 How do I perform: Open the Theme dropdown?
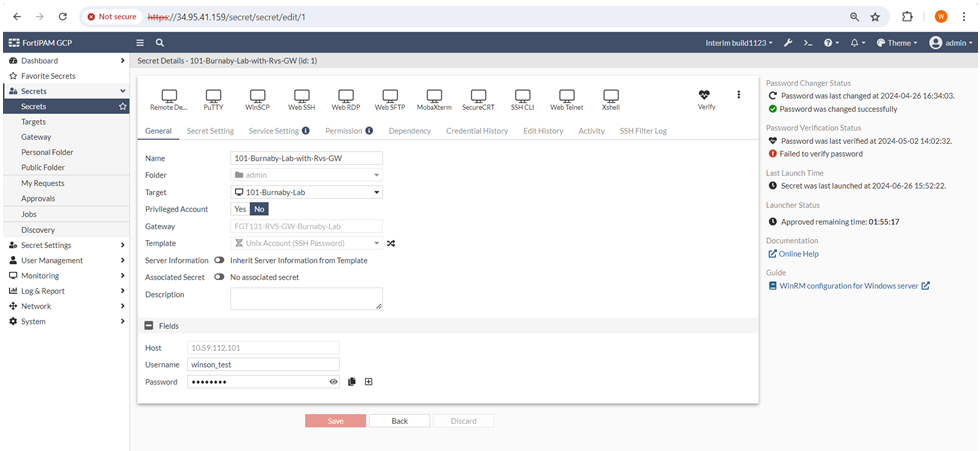(897, 43)
